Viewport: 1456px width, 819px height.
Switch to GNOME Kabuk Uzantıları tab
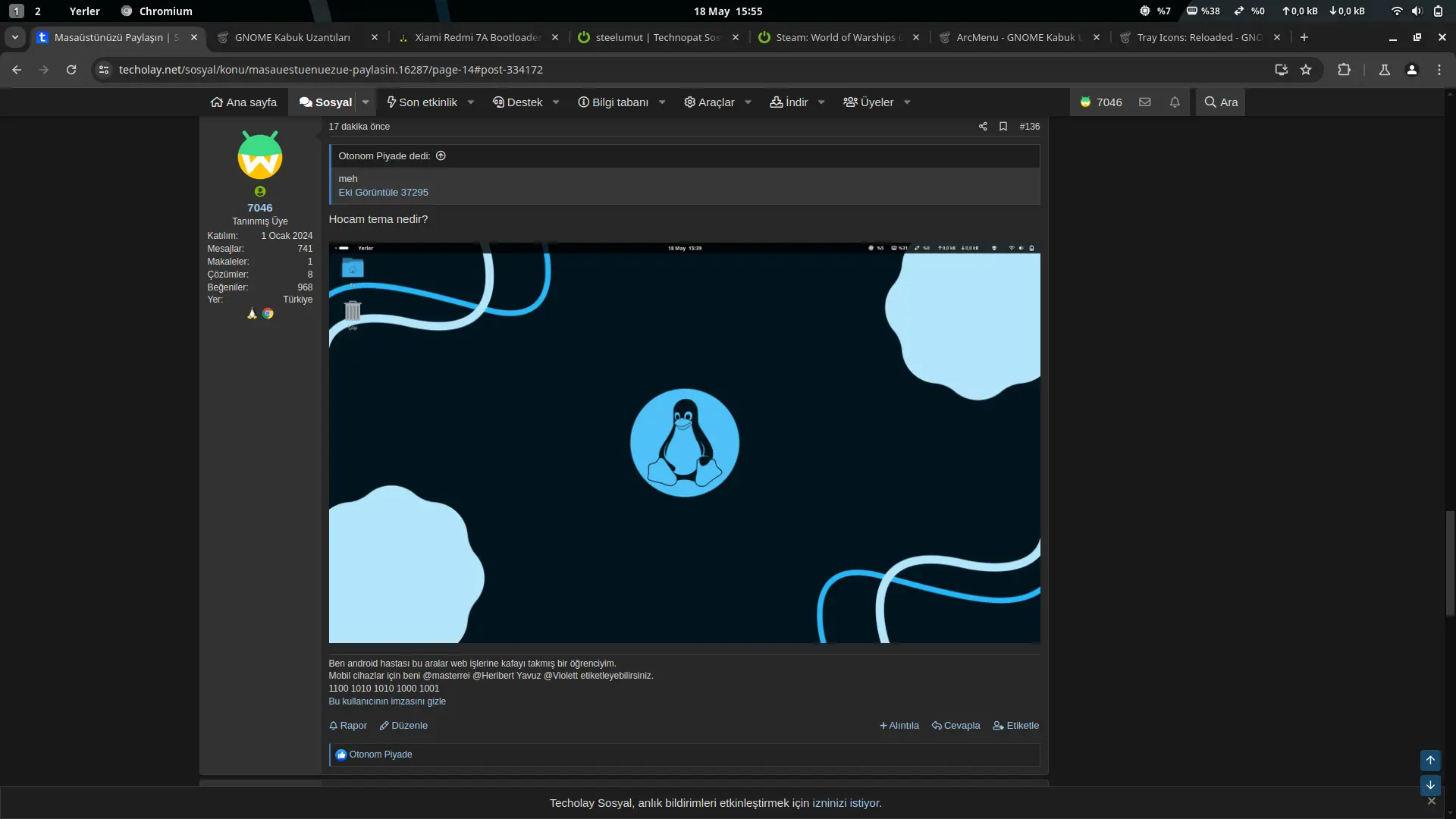click(x=292, y=37)
